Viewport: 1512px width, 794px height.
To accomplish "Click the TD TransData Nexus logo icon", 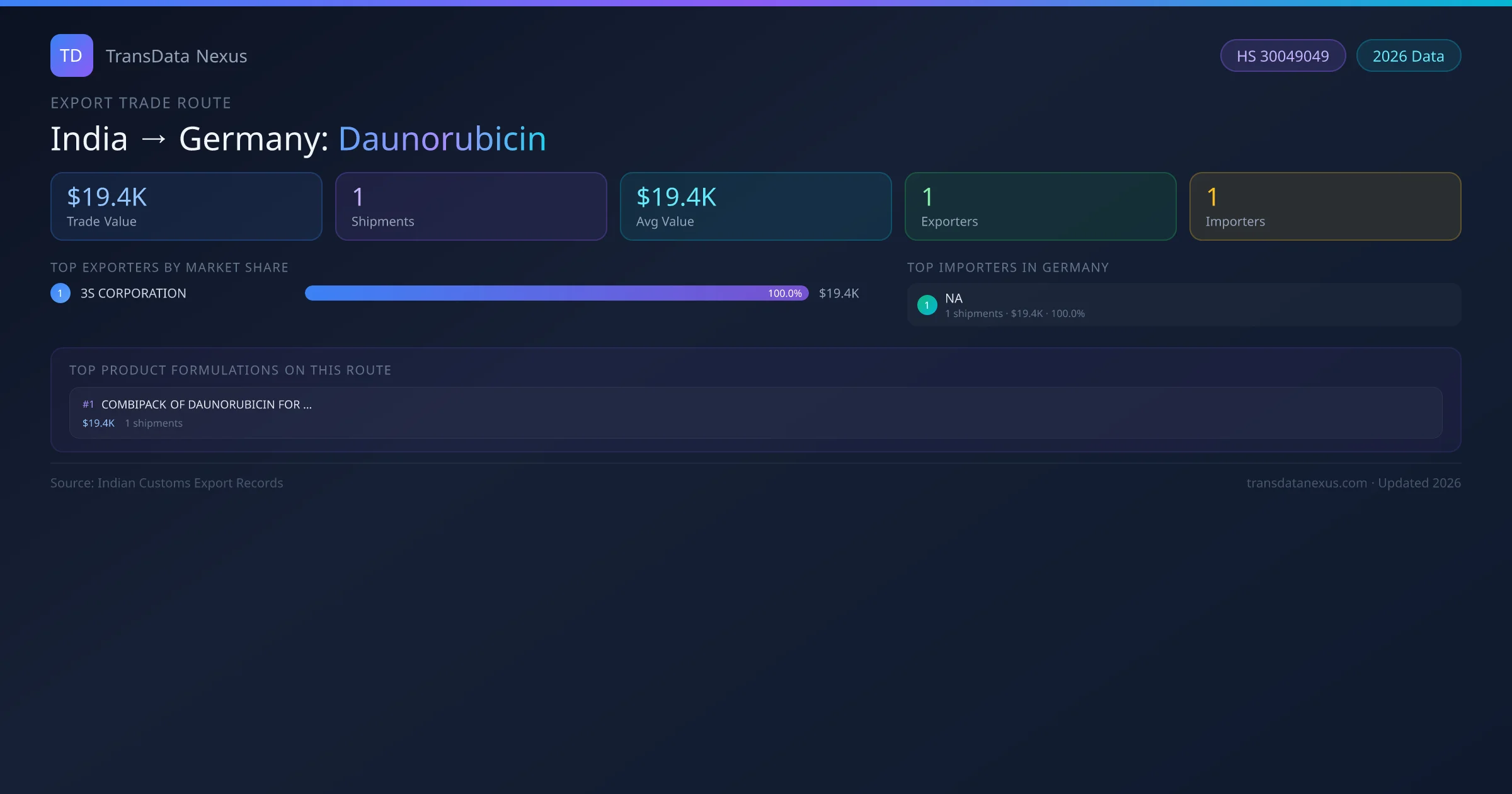I will (71, 55).
